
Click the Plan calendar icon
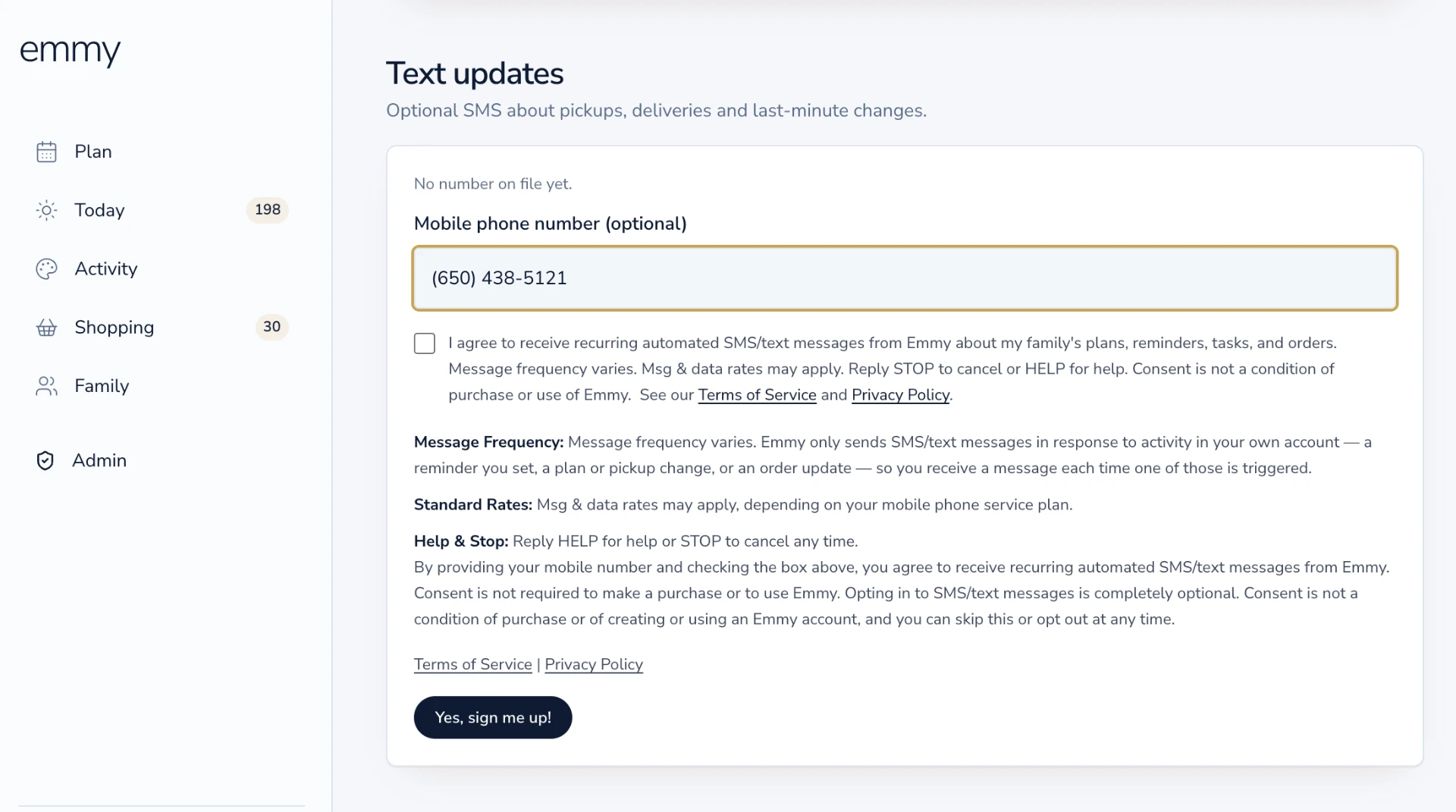[46, 152]
